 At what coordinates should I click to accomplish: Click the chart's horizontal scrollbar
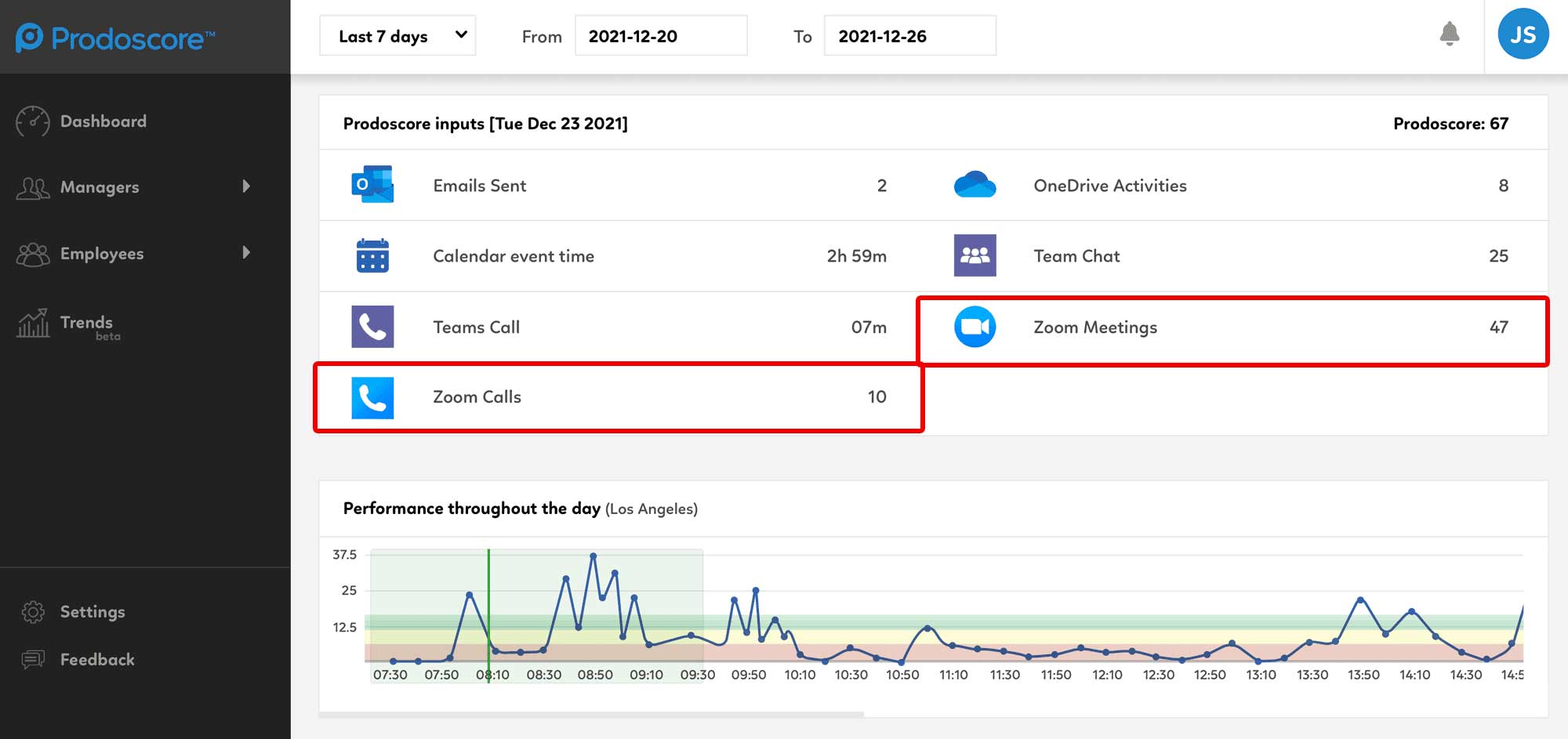pos(592,714)
